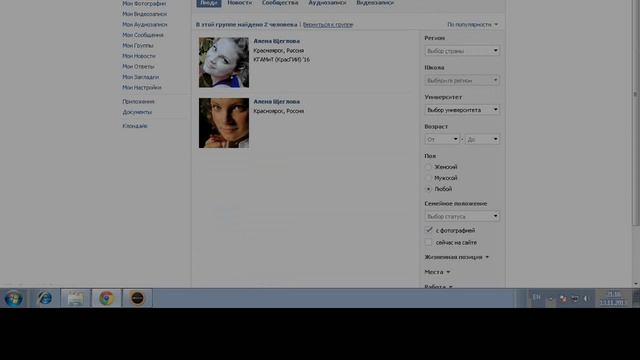Open 'Мои Аудиозаписи' in the sidebar
Screen dimensions: 640x360
tap(144, 24)
